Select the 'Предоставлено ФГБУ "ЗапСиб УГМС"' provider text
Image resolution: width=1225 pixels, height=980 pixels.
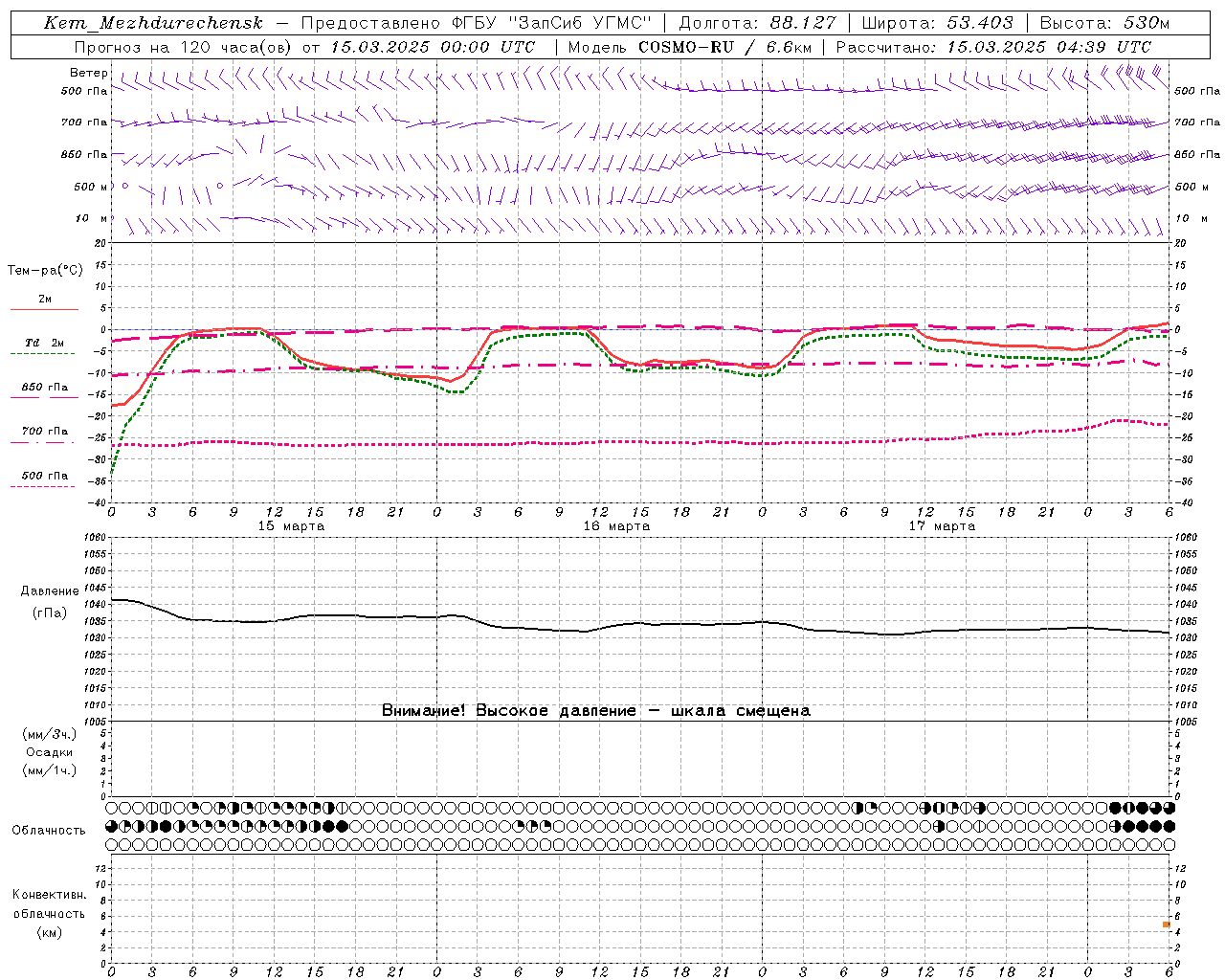(x=478, y=23)
